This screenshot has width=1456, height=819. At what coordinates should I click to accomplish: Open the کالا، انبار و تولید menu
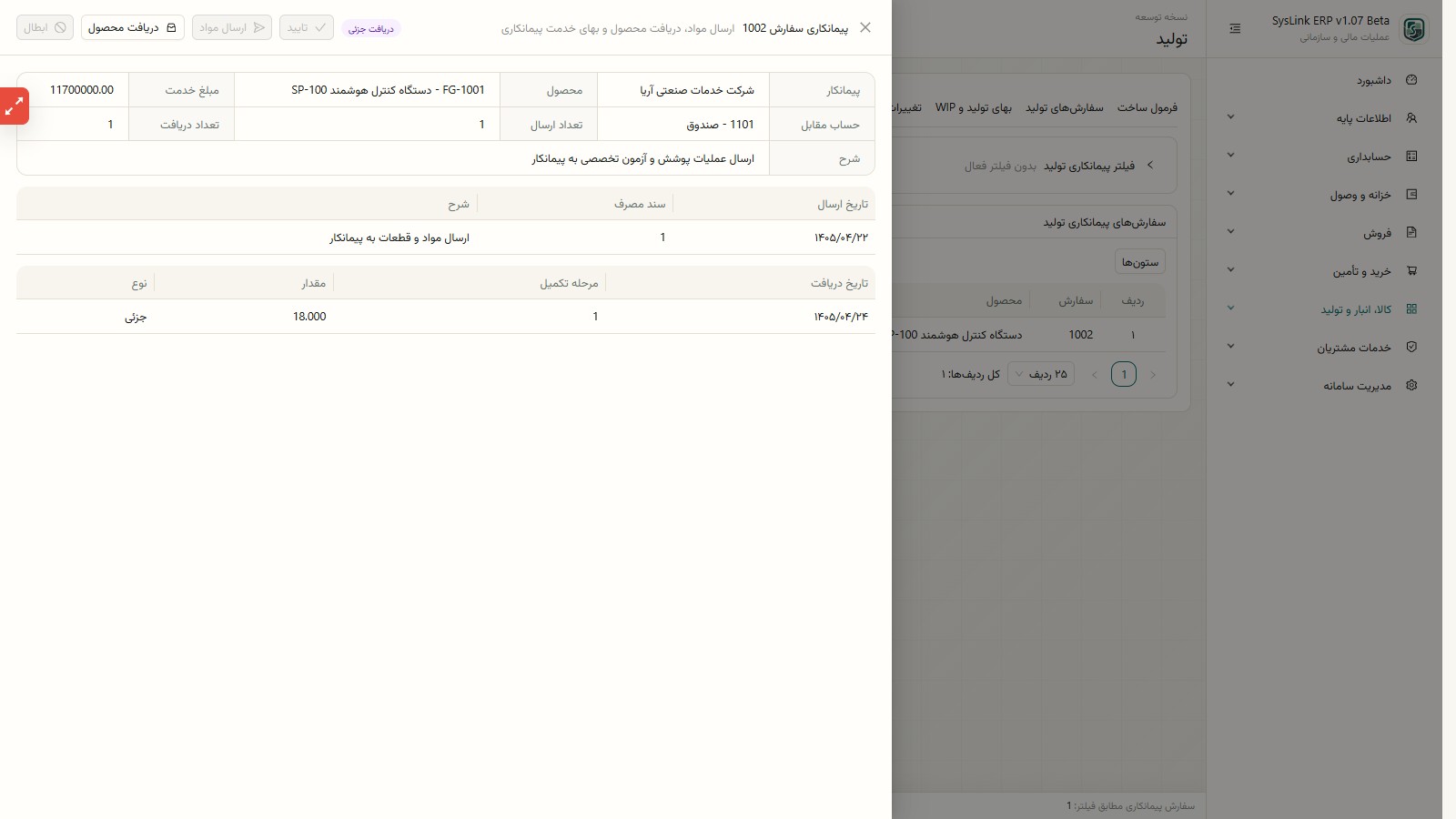click(x=1324, y=309)
